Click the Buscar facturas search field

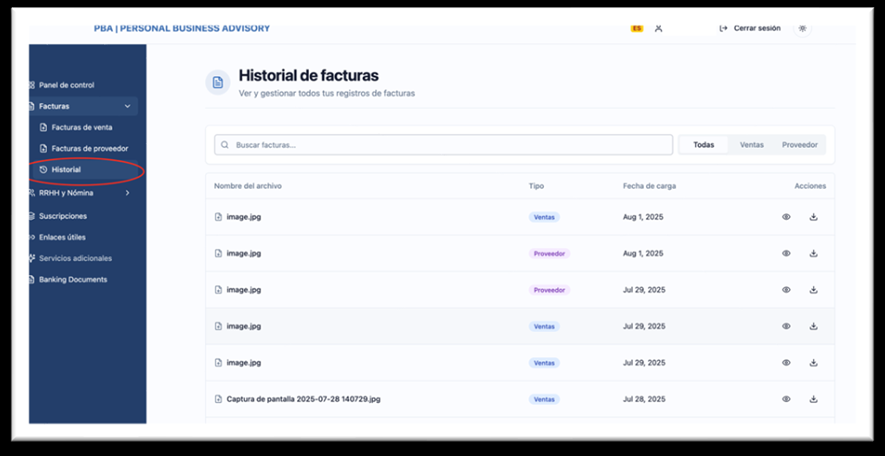[443, 145]
